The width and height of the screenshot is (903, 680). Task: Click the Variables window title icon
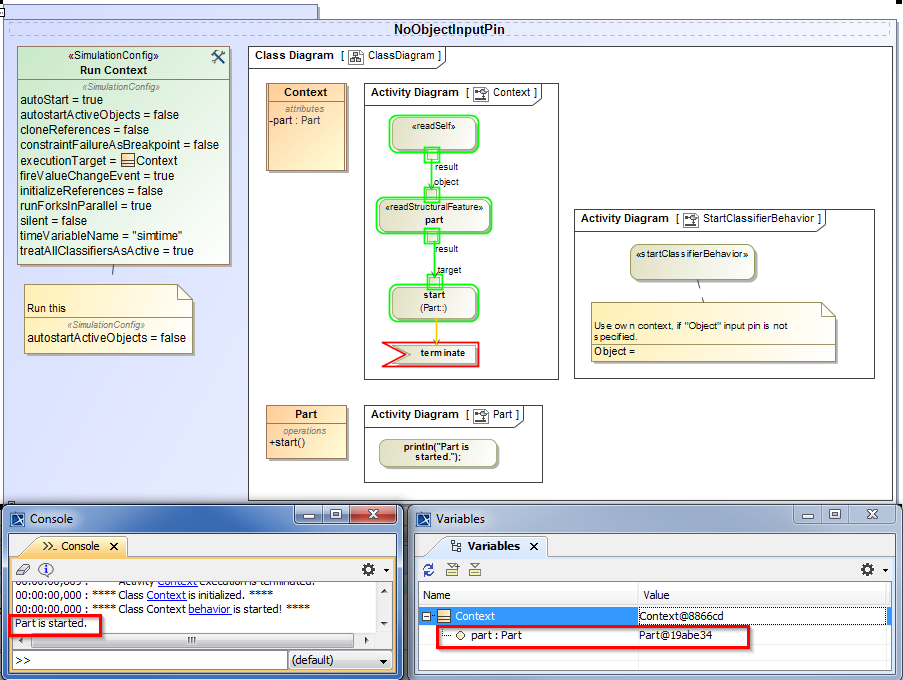[x=424, y=519]
